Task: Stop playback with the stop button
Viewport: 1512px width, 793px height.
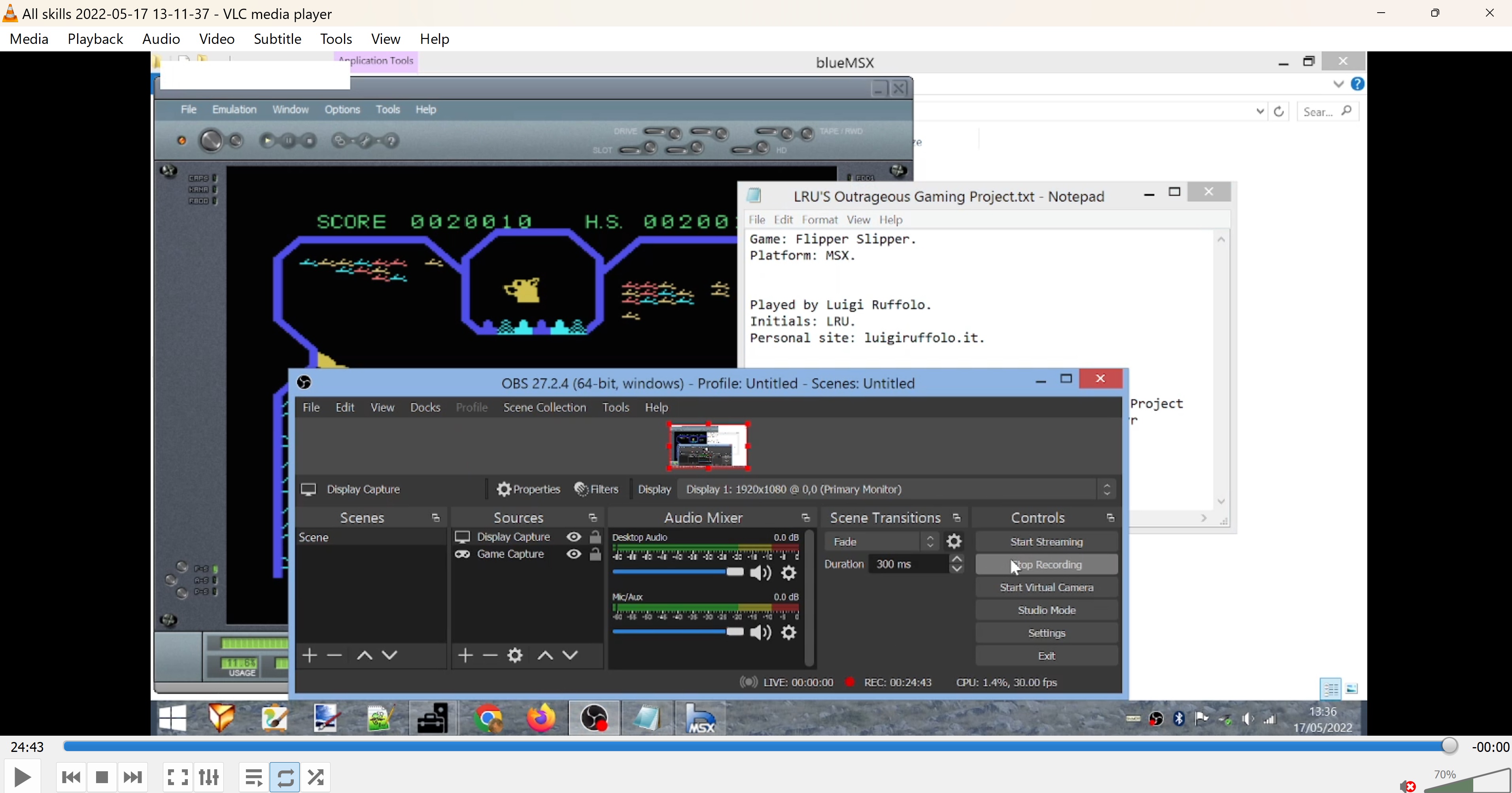Action: (102, 777)
